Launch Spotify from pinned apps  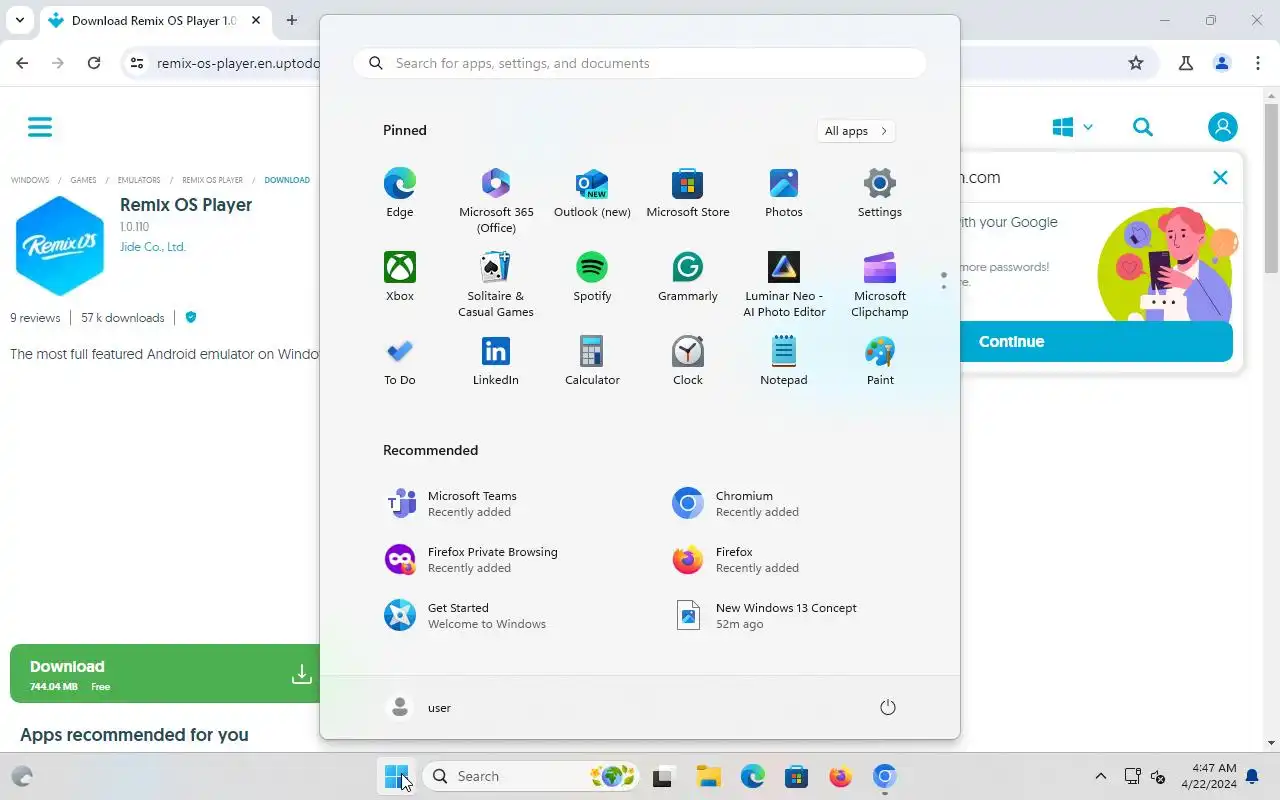click(592, 276)
